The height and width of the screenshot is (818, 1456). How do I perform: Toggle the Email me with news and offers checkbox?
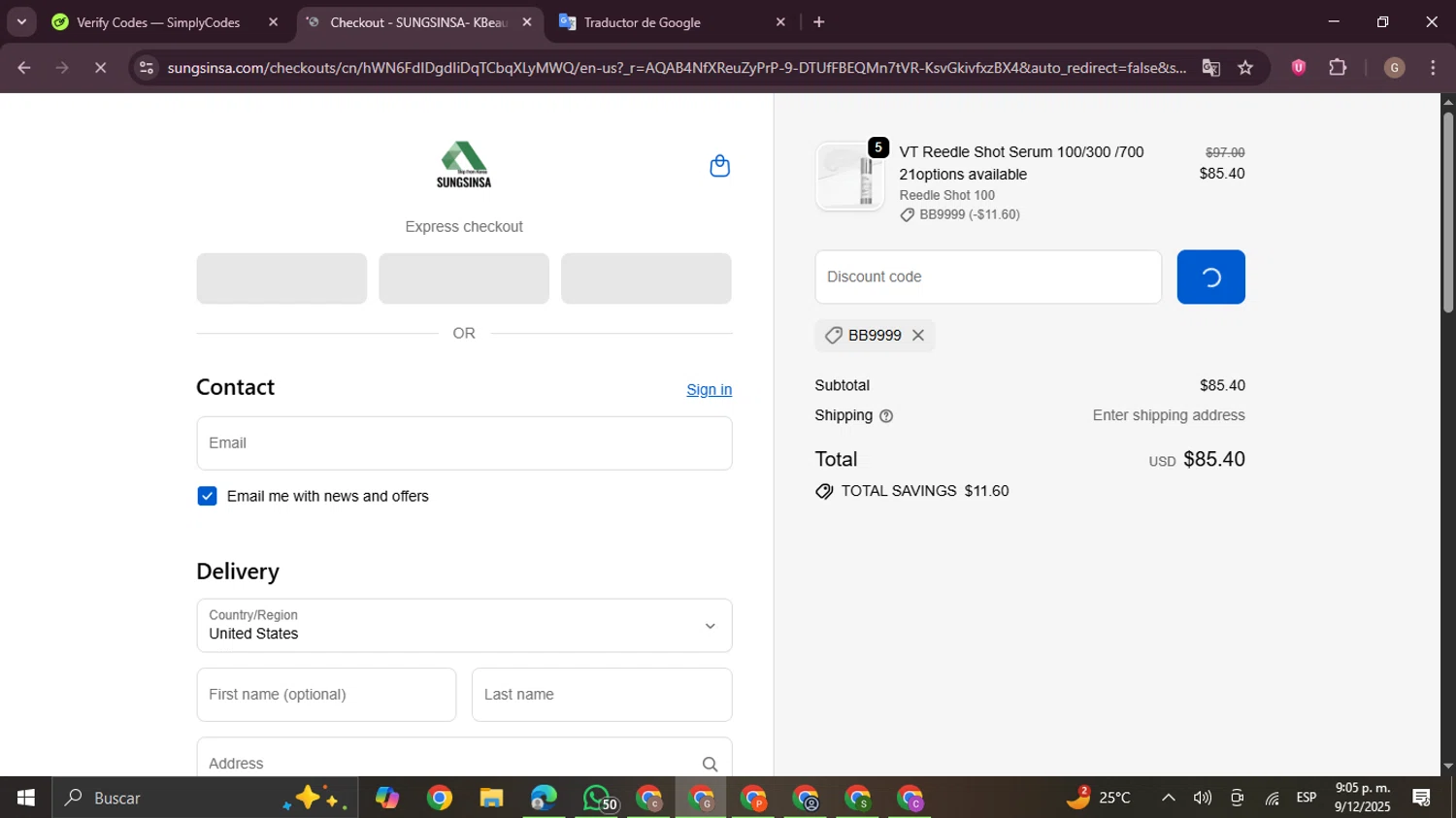[207, 497]
